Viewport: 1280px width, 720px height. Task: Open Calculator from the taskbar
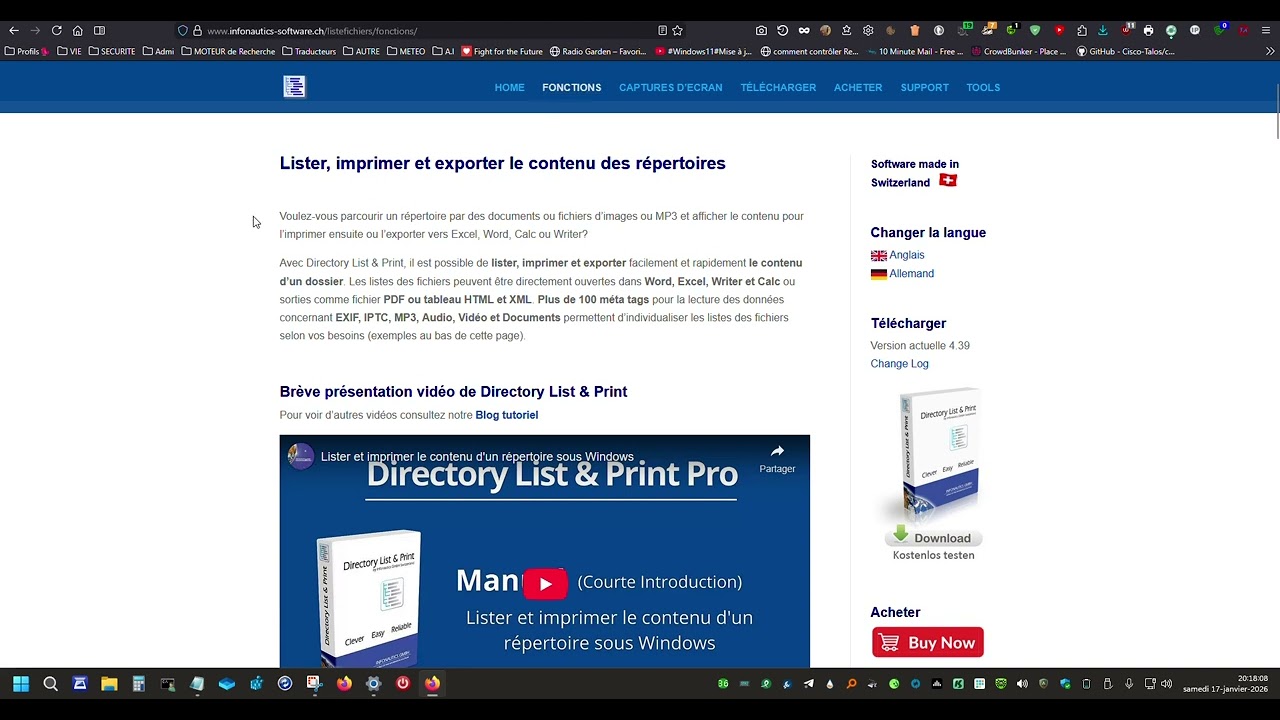click(x=139, y=684)
